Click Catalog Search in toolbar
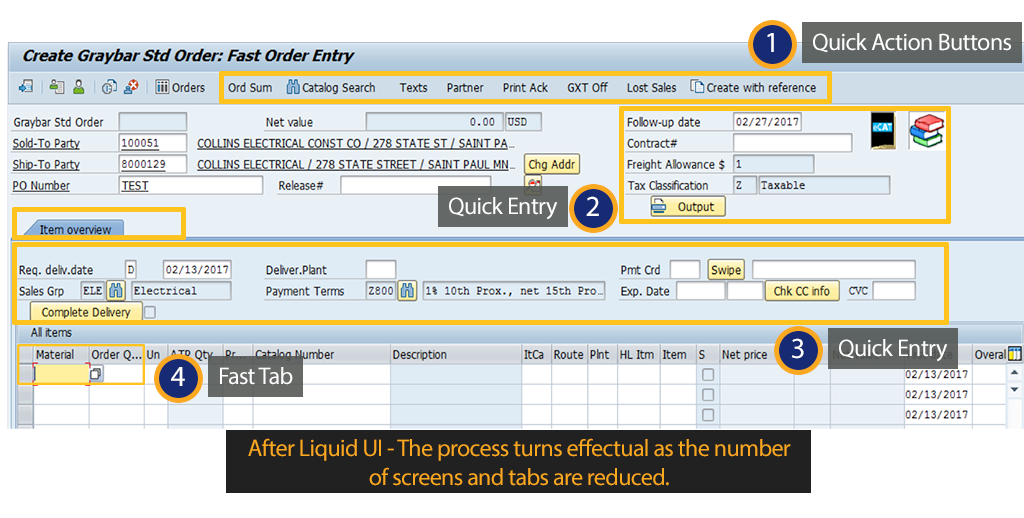Screen dimensions: 1024x518 click(x=331, y=88)
